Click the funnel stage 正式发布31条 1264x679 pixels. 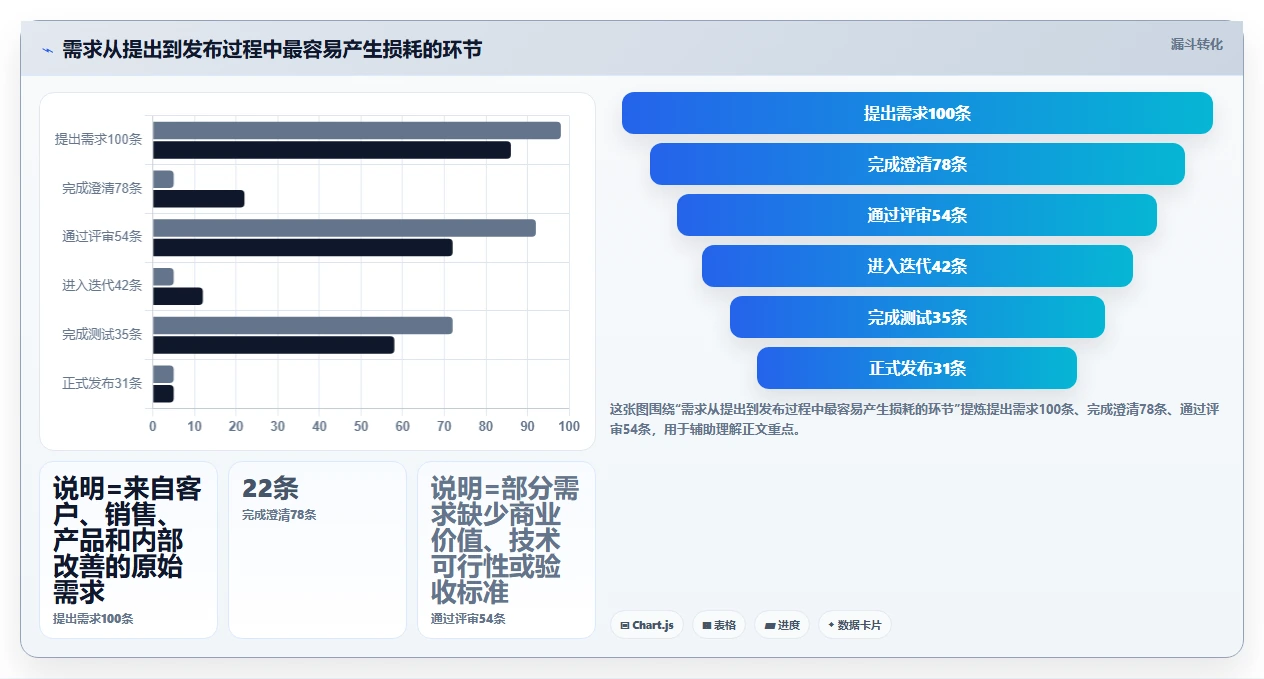point(917,368)
